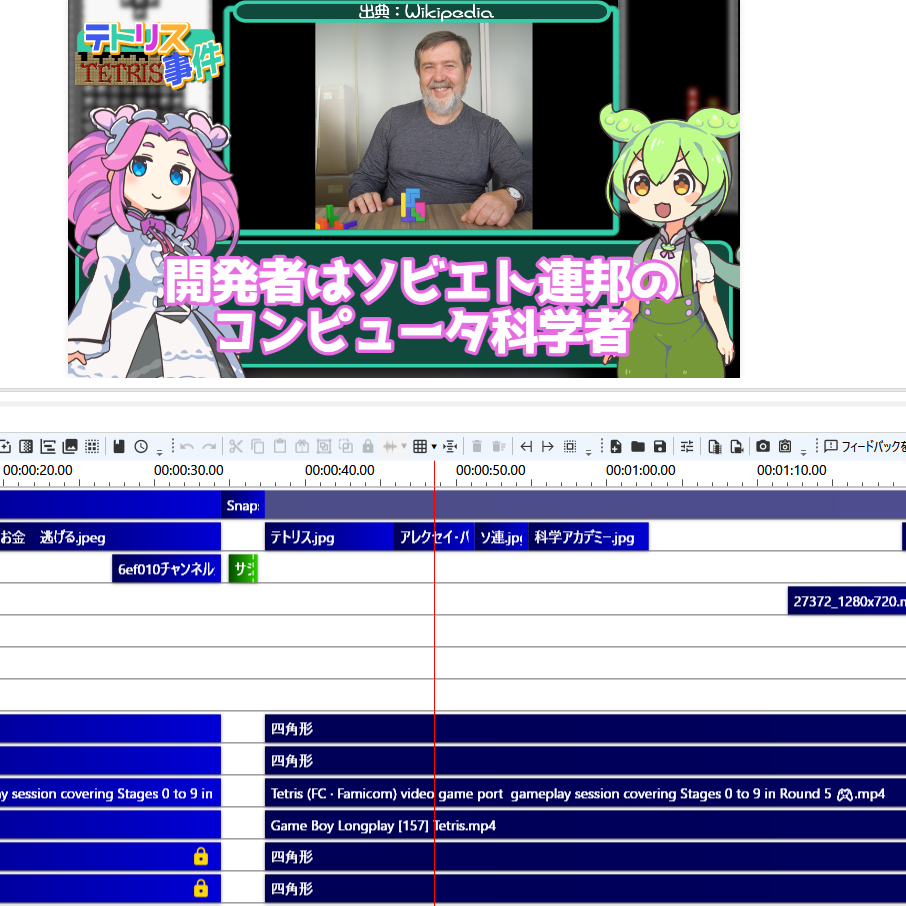Jump to left edge arrow icon
This screenshot has width=906, height=906.
(x=526, y=446)
